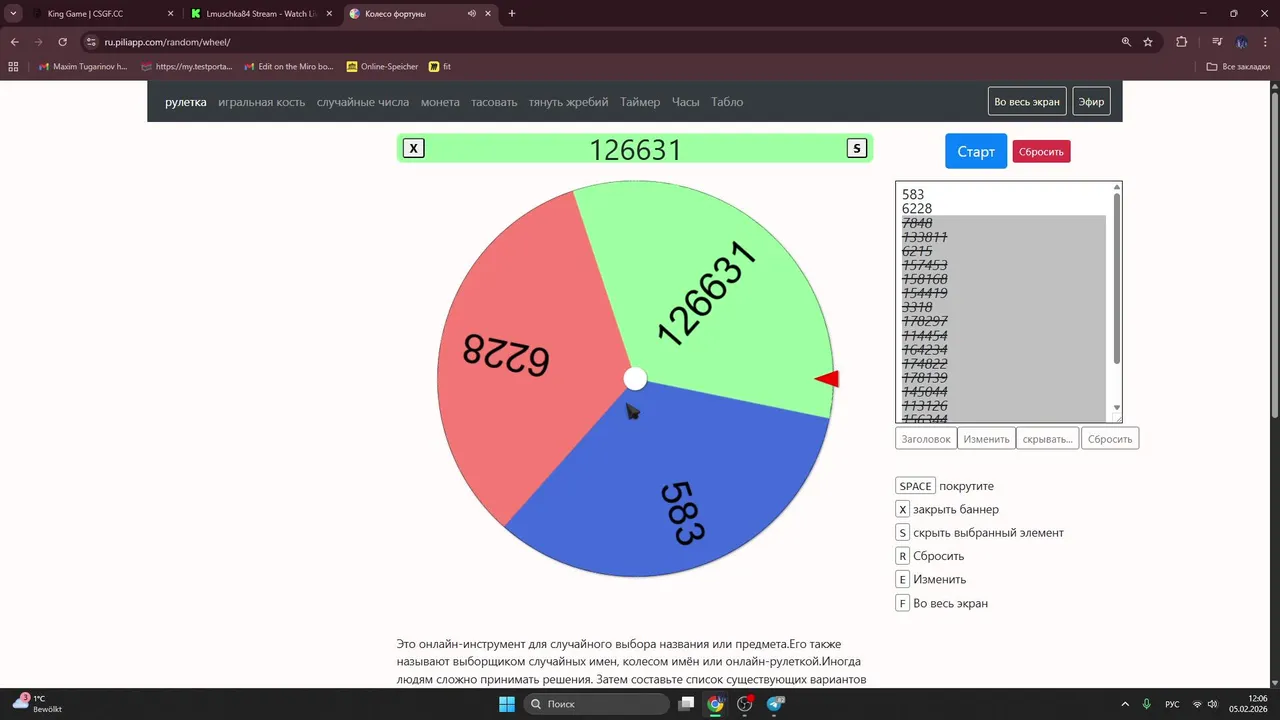
Task: Open случайные числа generator
Action: (x=363, y=102)
